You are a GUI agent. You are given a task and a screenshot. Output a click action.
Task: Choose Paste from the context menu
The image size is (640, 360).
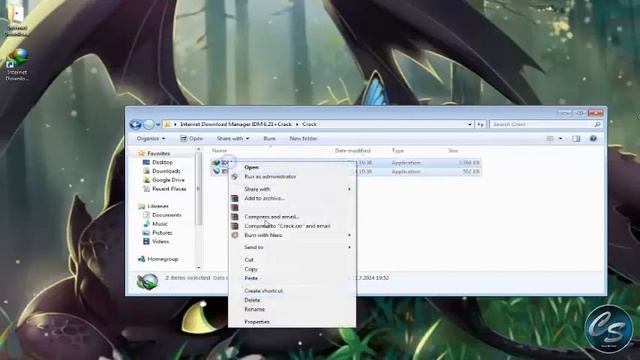click(251, 278)
